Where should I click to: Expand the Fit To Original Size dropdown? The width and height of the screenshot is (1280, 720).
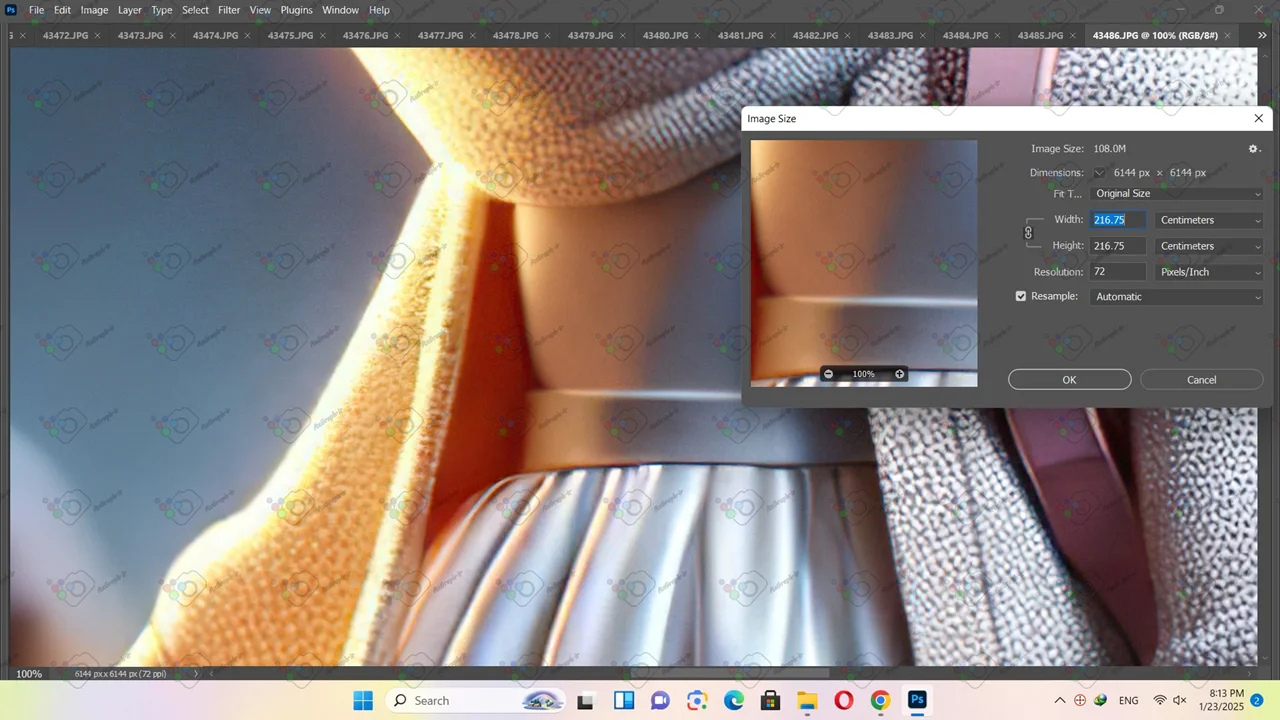[x=1176, y=194]
